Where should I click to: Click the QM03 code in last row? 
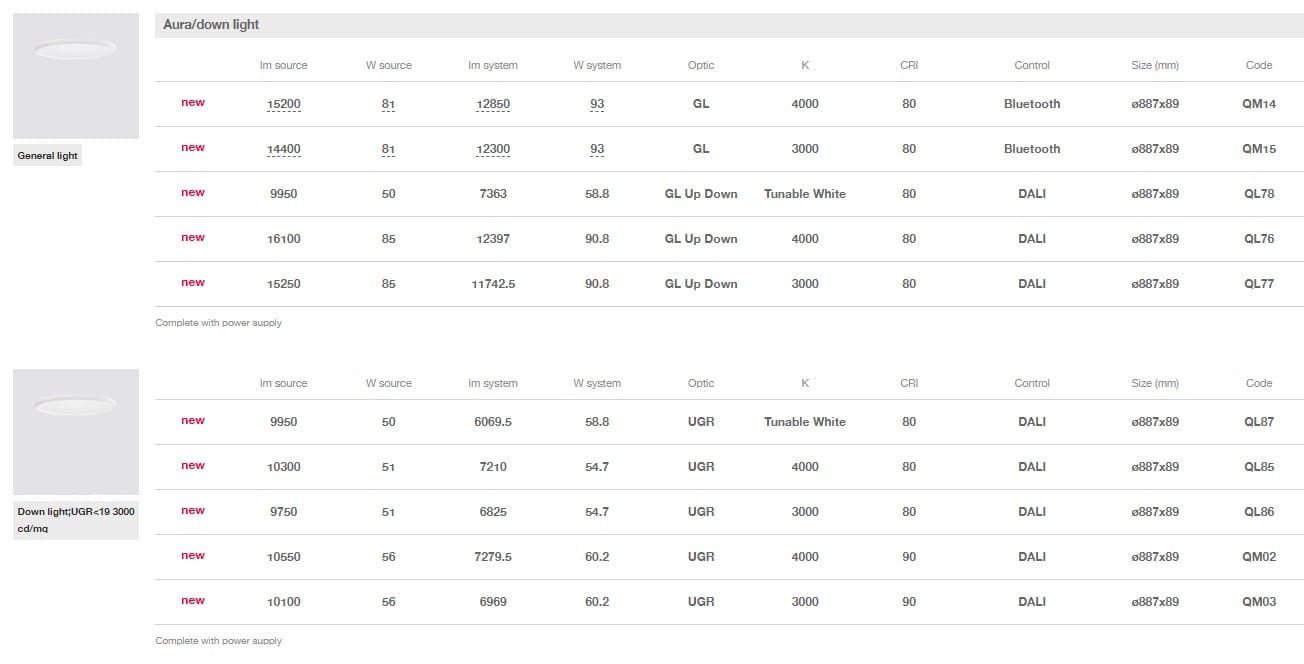pos(1258,602)
